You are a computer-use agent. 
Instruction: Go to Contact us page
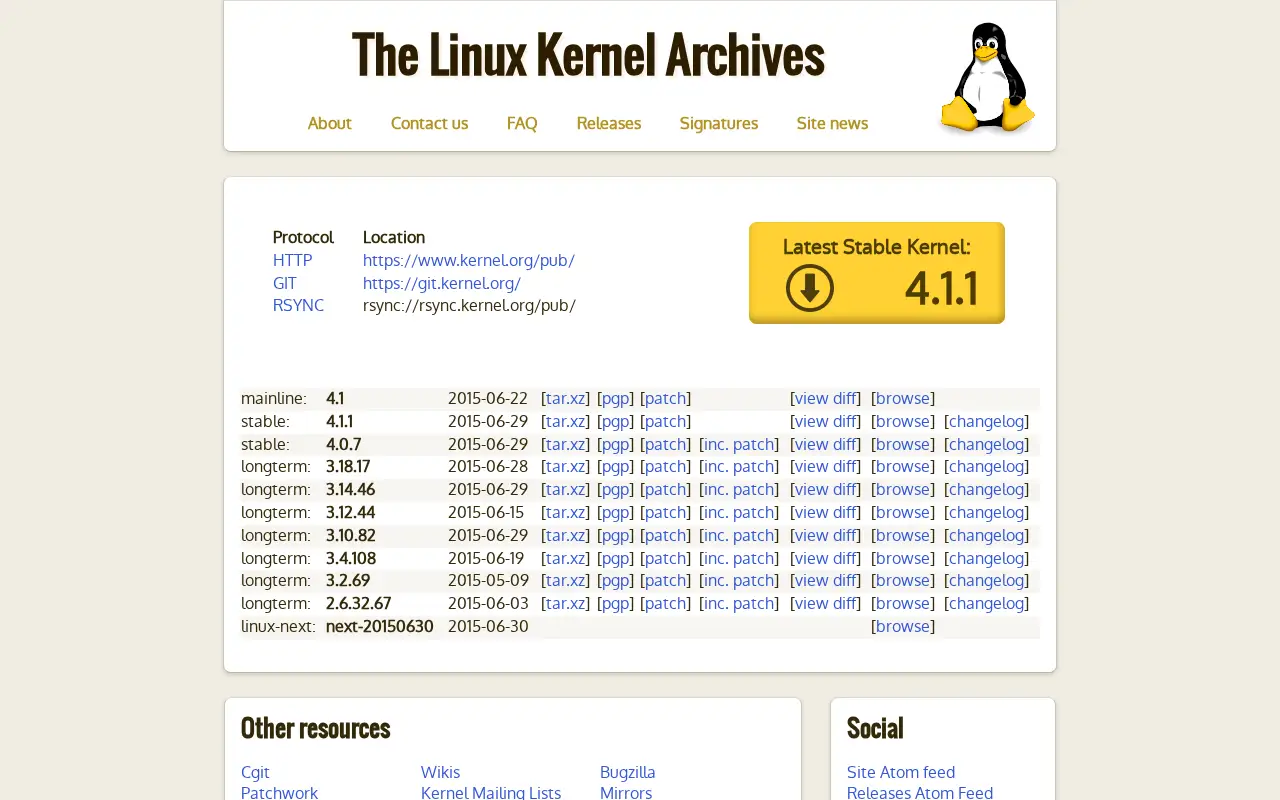(x=429, y=123)
